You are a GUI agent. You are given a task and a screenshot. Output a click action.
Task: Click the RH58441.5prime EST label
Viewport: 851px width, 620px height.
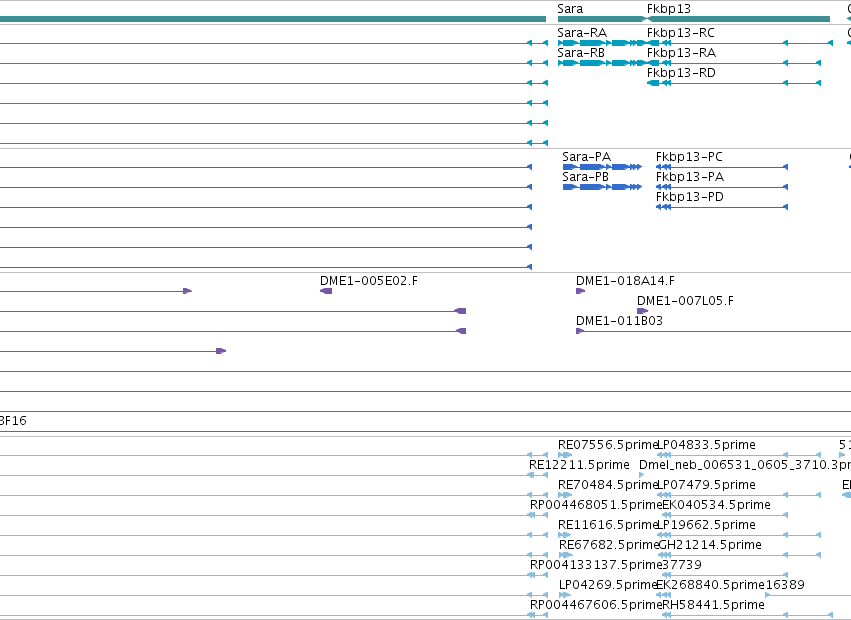tap(713, 605)
